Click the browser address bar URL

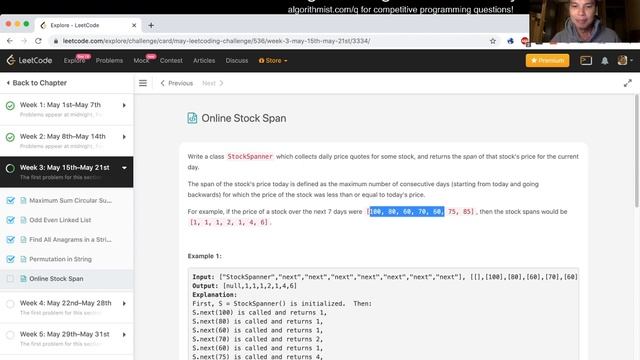[216, 41]
